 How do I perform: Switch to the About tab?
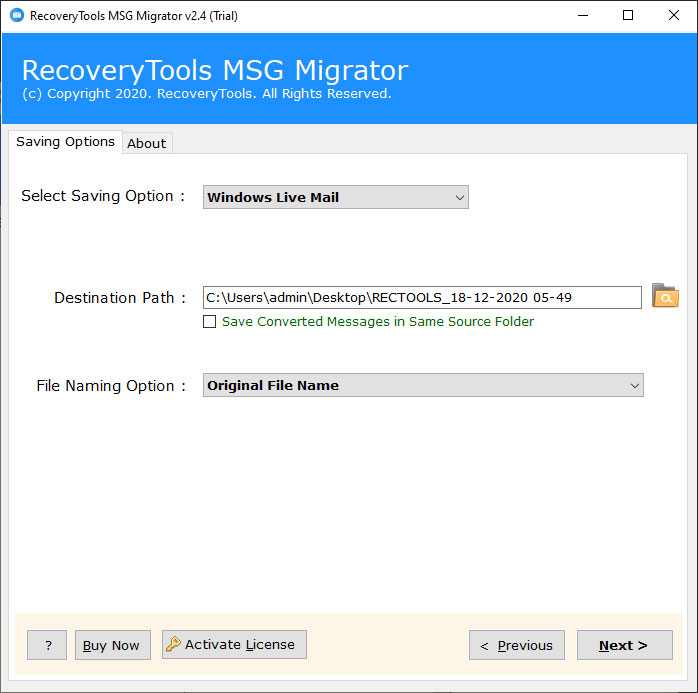click(x=147, y=143)
